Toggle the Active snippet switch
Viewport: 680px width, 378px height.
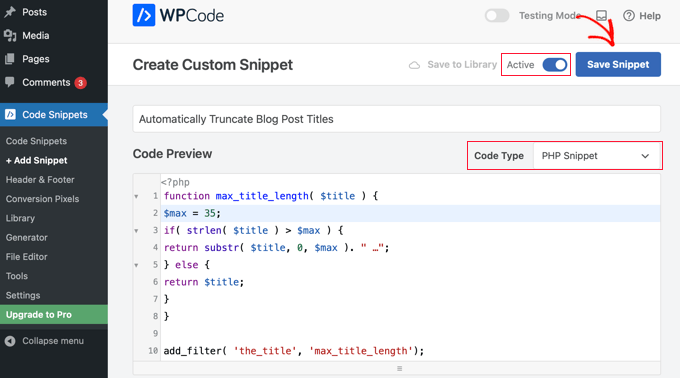tap(555, 65)
